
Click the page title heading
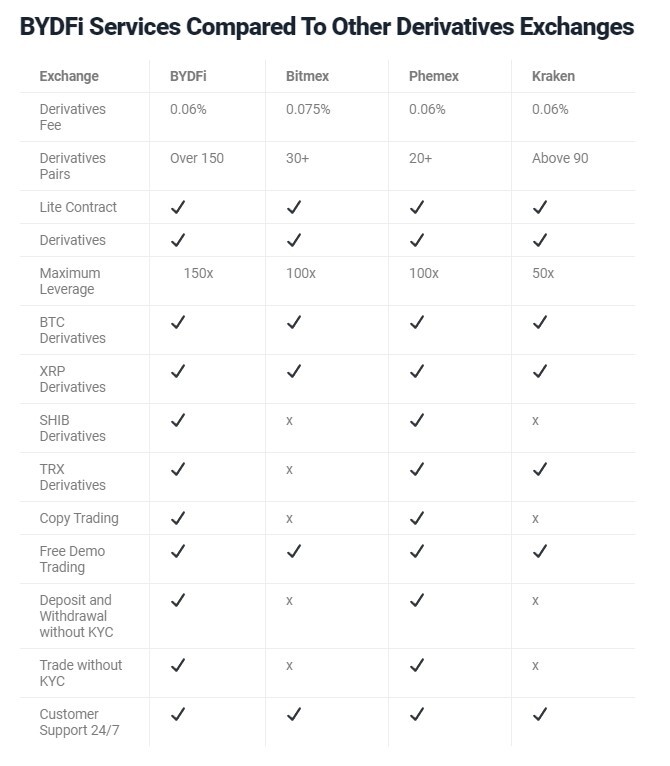tap(327, 27)
